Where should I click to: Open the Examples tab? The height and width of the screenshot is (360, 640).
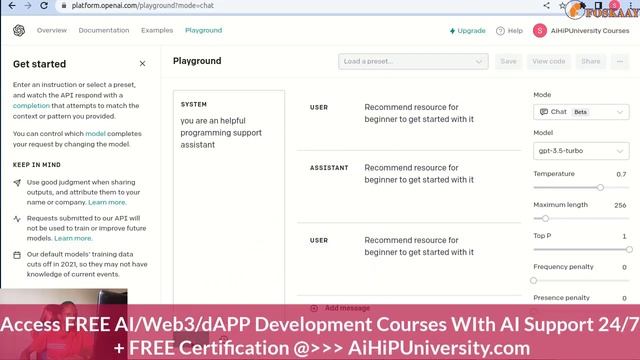[x=157, y=30]
